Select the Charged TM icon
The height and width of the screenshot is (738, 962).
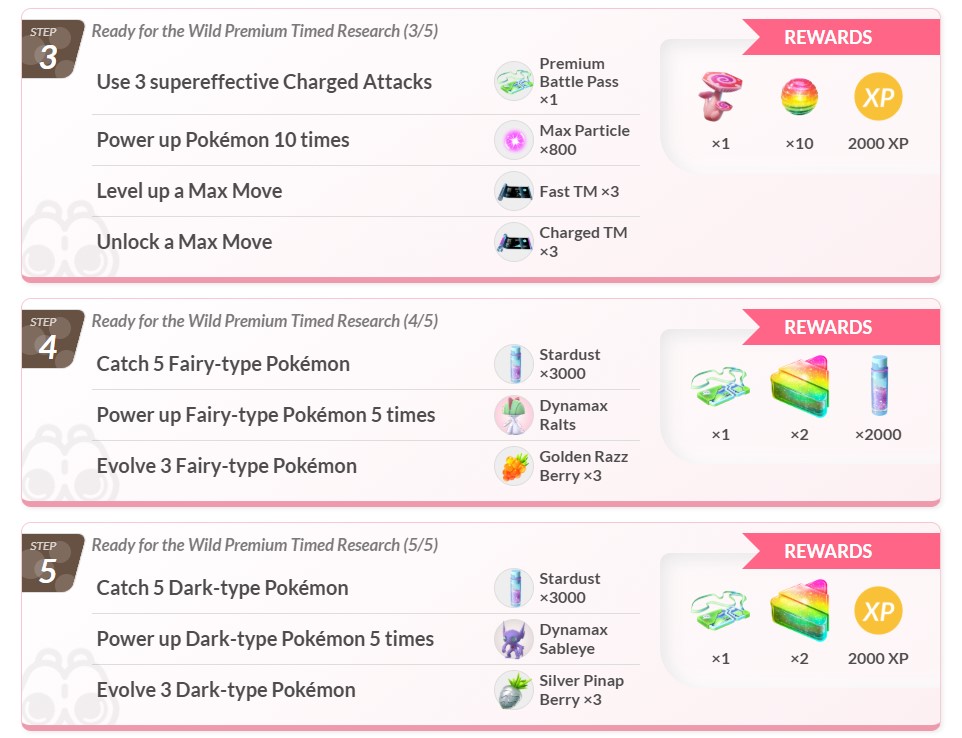[514, 242]
